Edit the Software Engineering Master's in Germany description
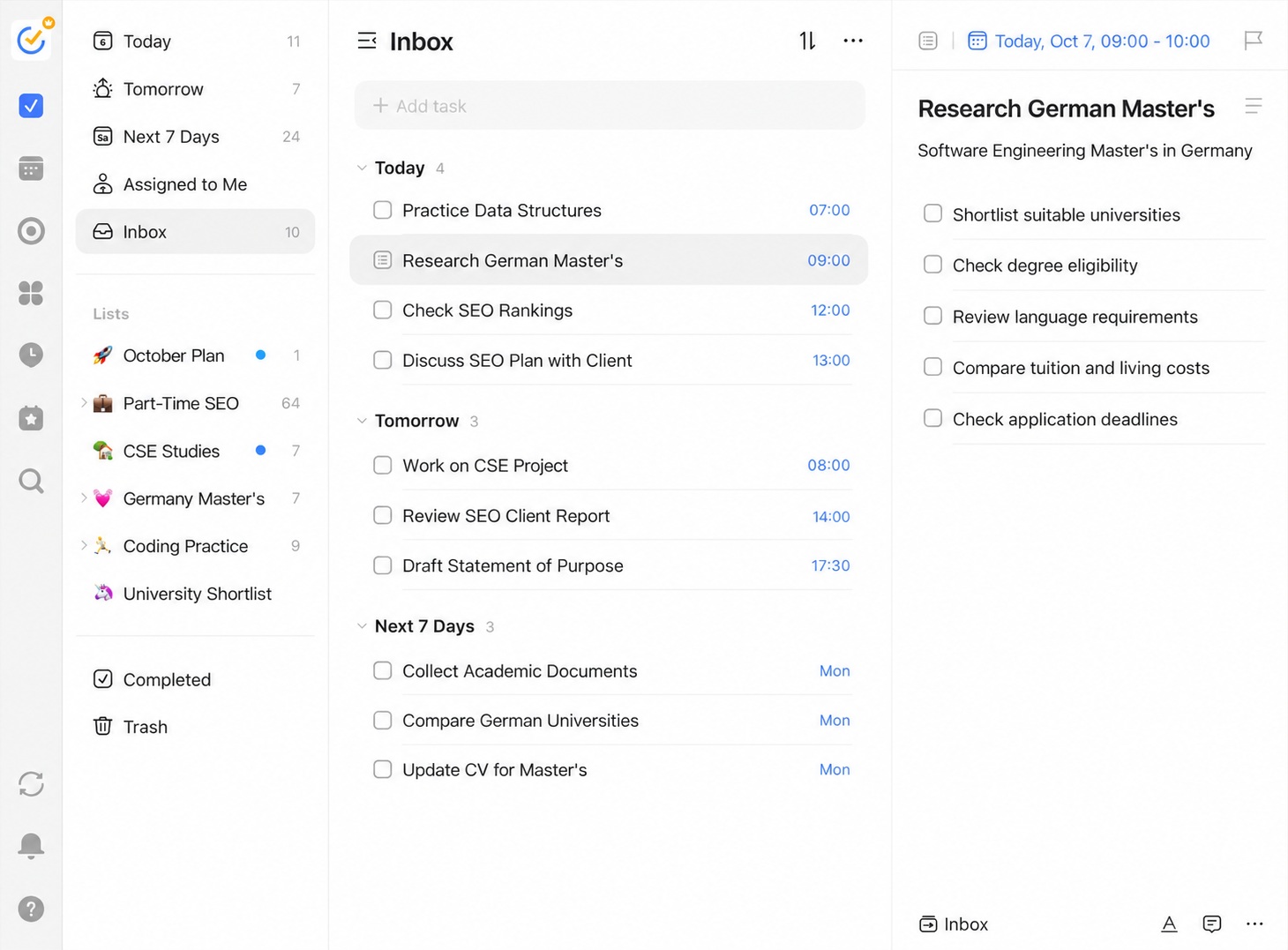The height and width of the screenshot is (950, 1288). 1084,151
